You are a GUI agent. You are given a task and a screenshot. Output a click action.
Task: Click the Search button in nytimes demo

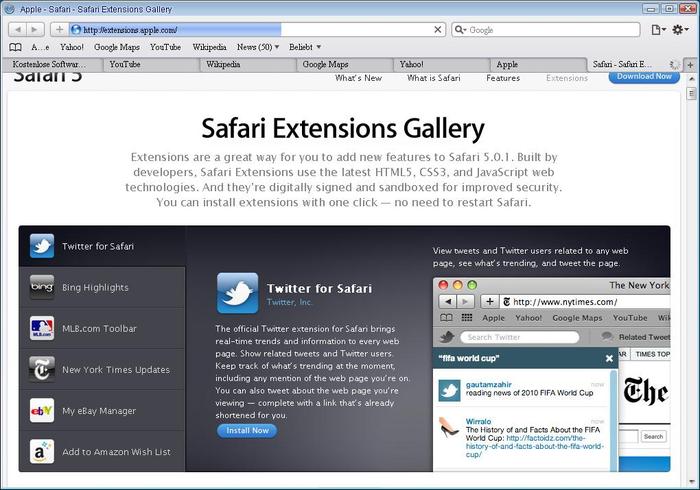coord(654,436)
